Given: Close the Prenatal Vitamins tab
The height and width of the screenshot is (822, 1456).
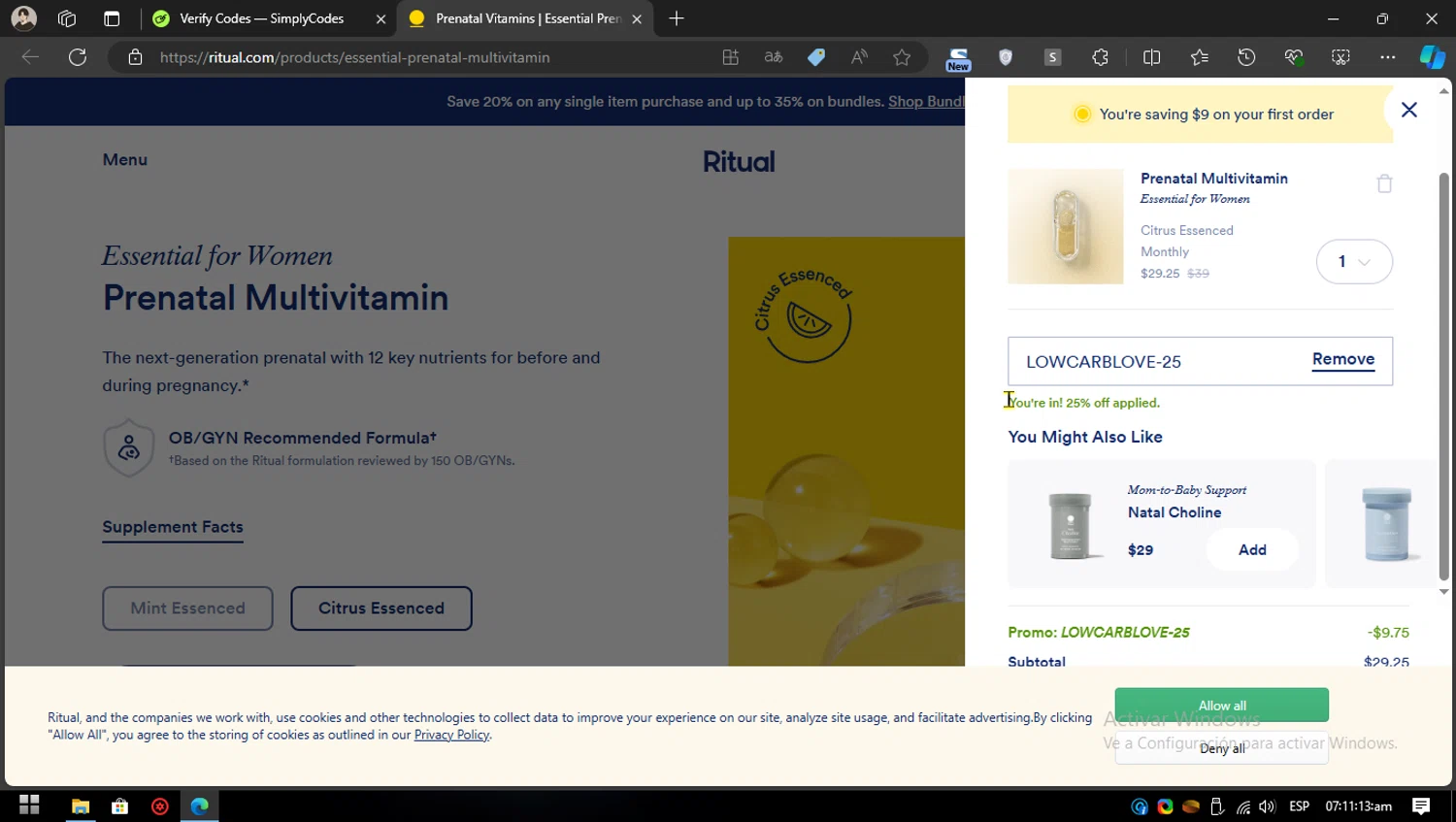Looking at the screenshot, I should 637,18.
